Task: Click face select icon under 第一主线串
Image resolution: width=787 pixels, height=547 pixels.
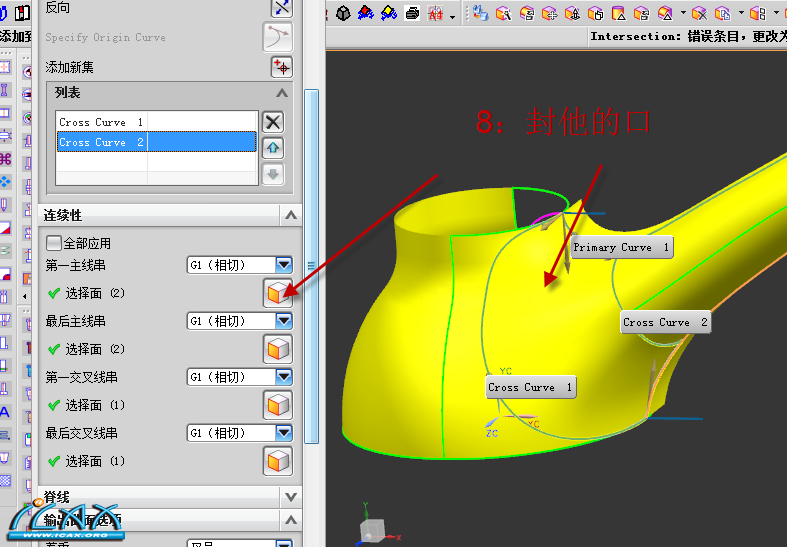Action: click(277, 293)
